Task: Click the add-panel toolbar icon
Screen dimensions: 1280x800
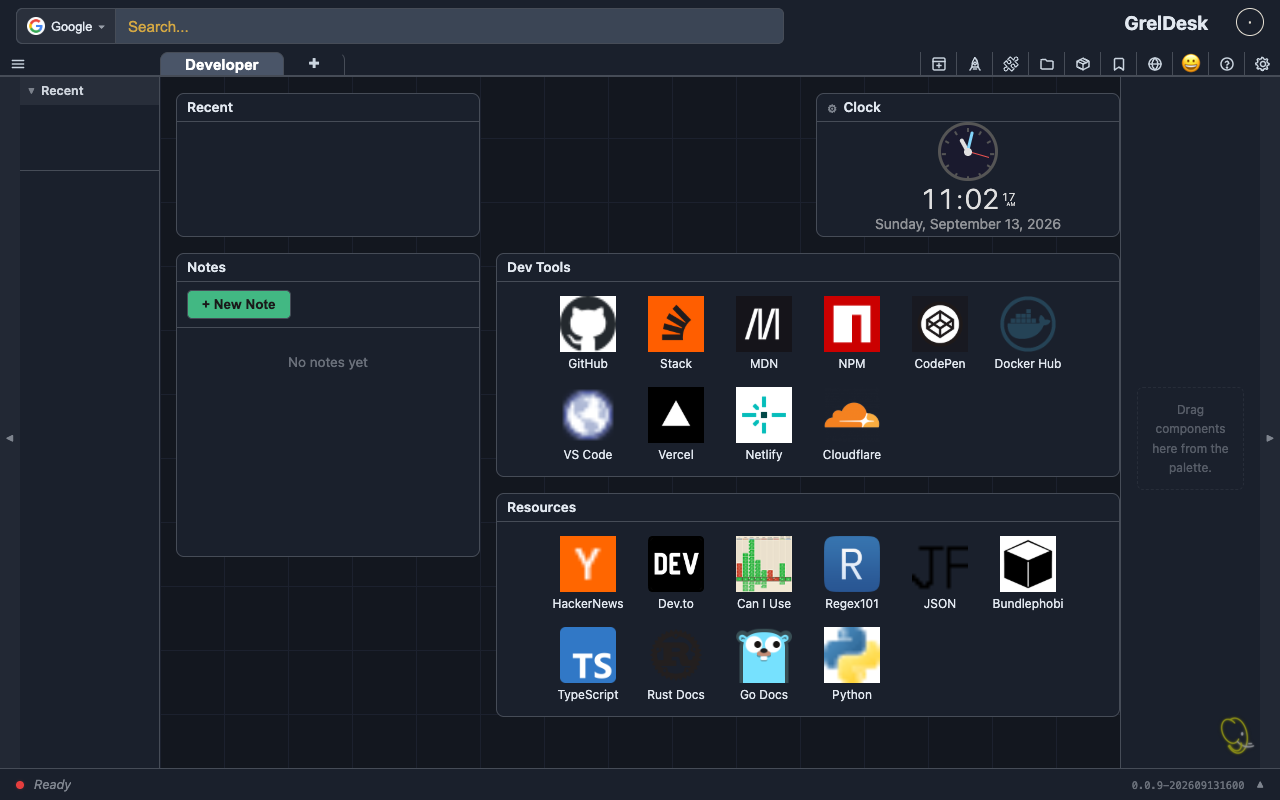Action: 939,64
